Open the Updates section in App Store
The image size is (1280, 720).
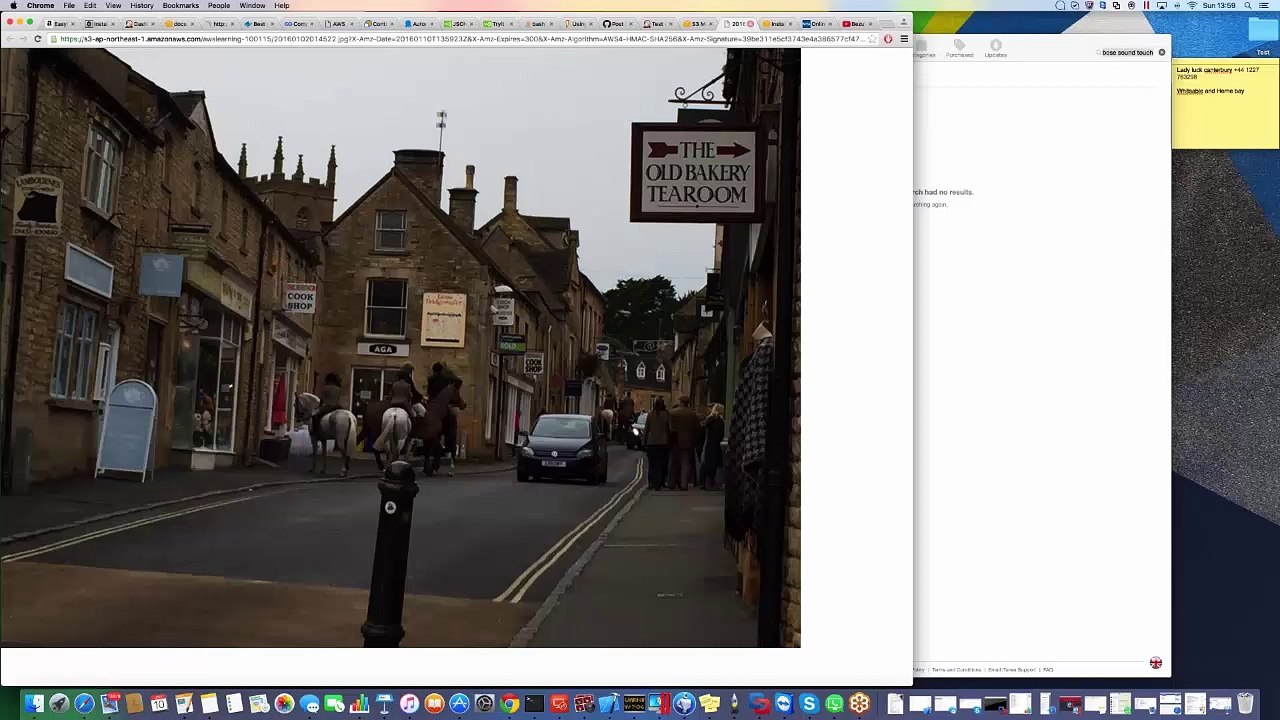995,49
